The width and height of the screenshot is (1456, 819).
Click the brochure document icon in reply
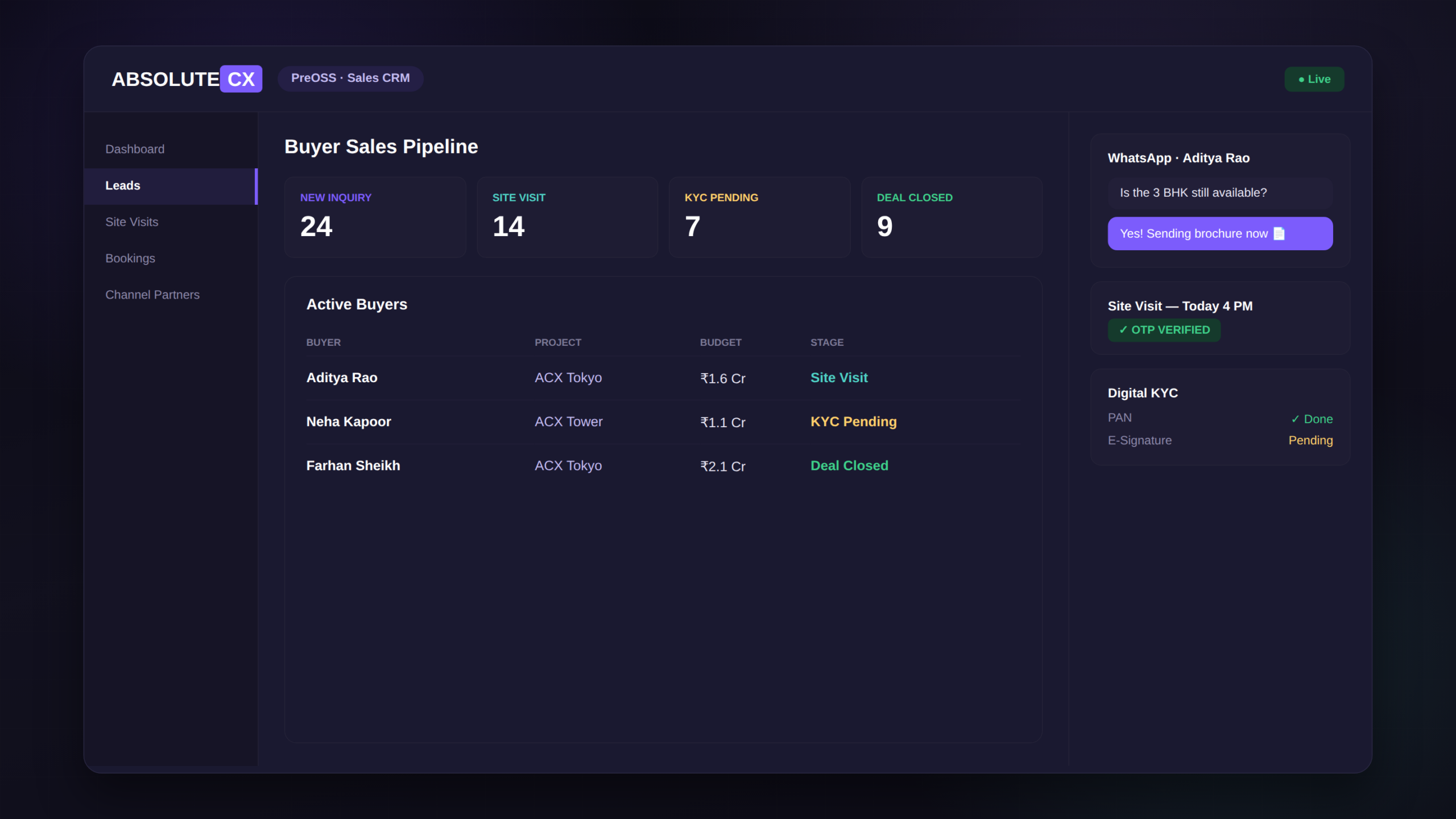1279,234
